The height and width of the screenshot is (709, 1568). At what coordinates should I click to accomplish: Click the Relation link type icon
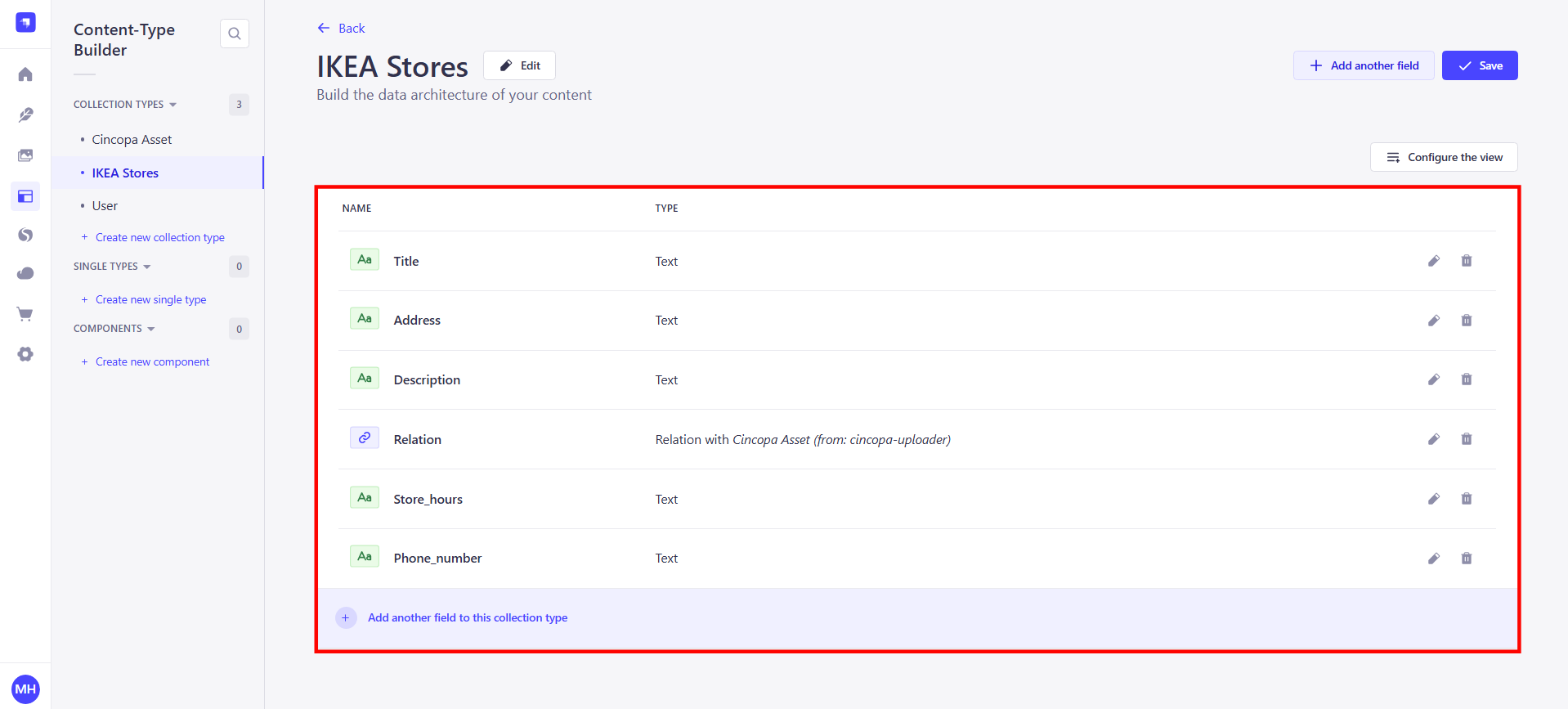tap(365, 438)
